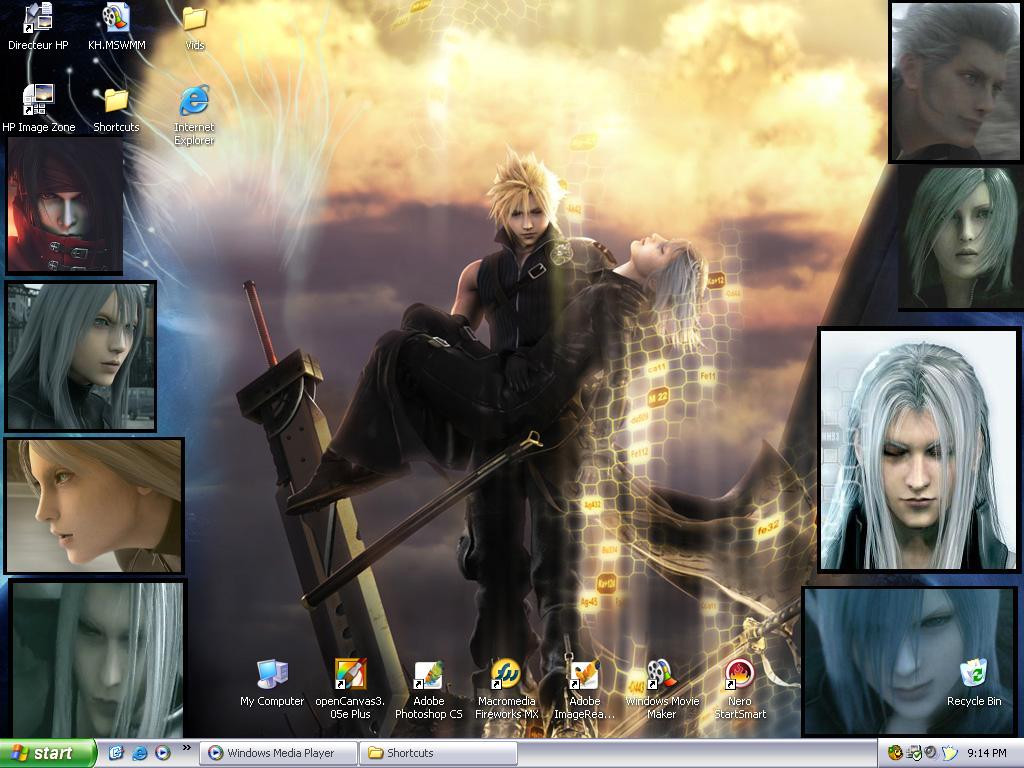Select the Recycle Bin icon
The image size is (1024, 768).
974,683
